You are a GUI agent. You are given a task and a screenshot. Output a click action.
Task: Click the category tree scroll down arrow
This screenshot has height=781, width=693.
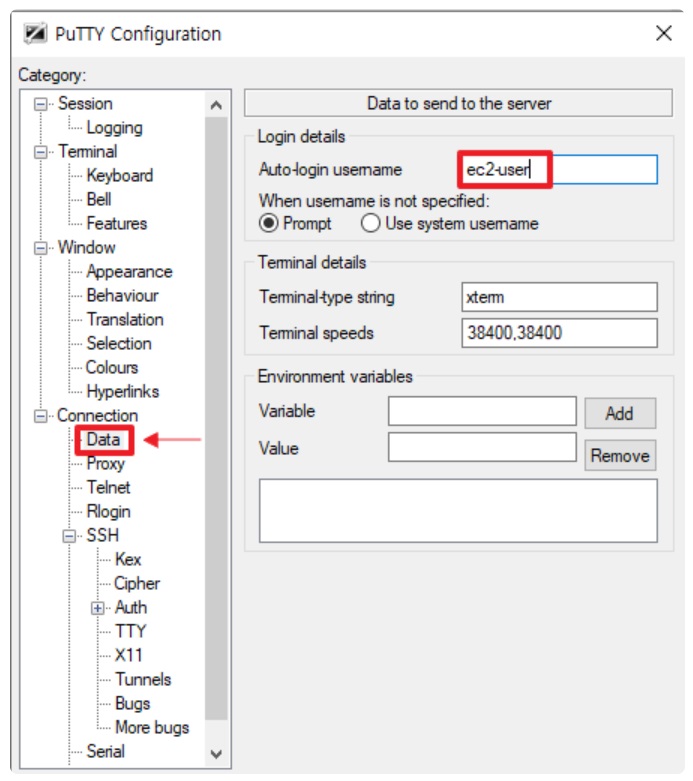coord(216,754)
